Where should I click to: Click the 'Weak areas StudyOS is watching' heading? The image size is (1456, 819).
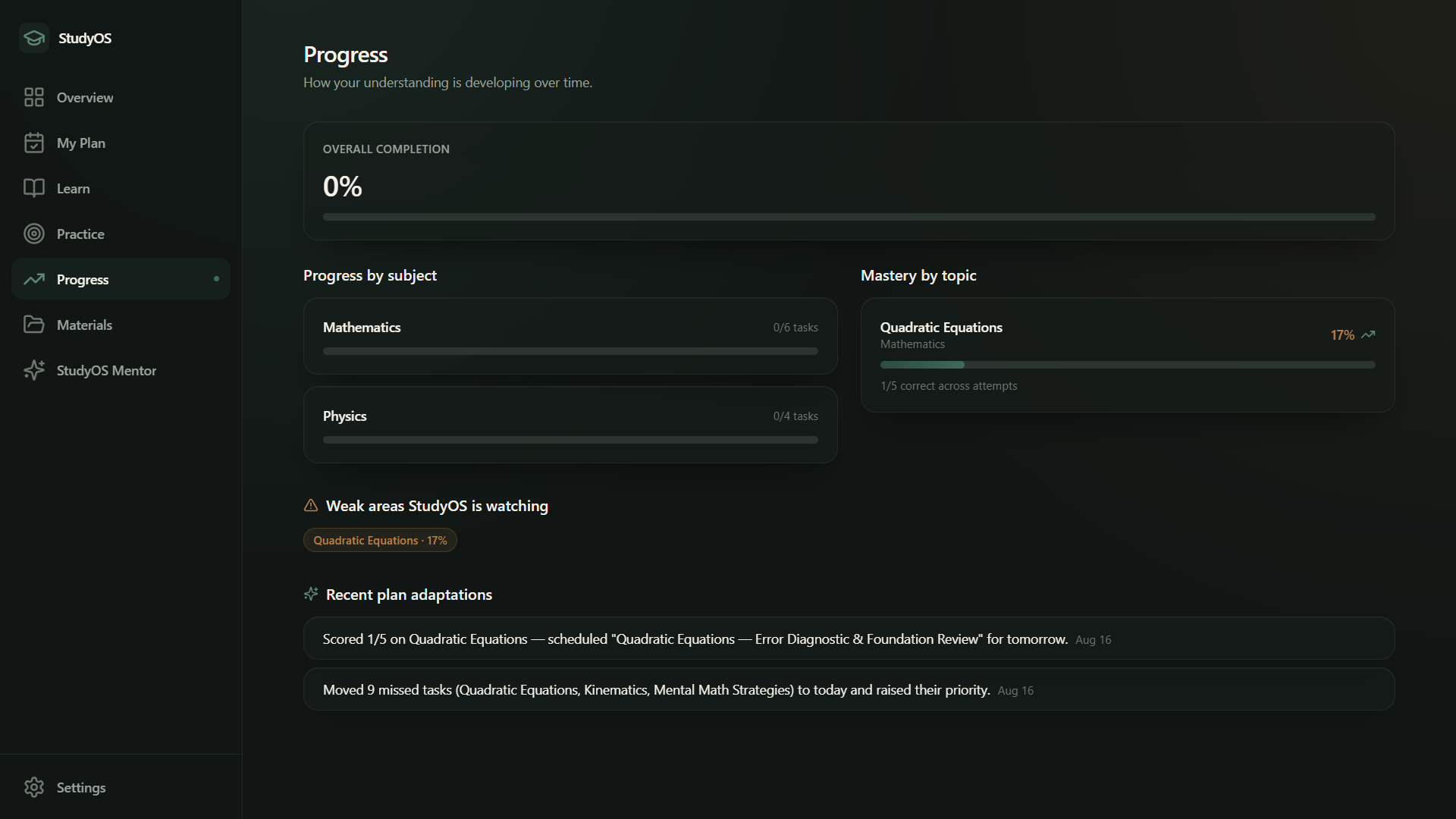pos(437,506)
